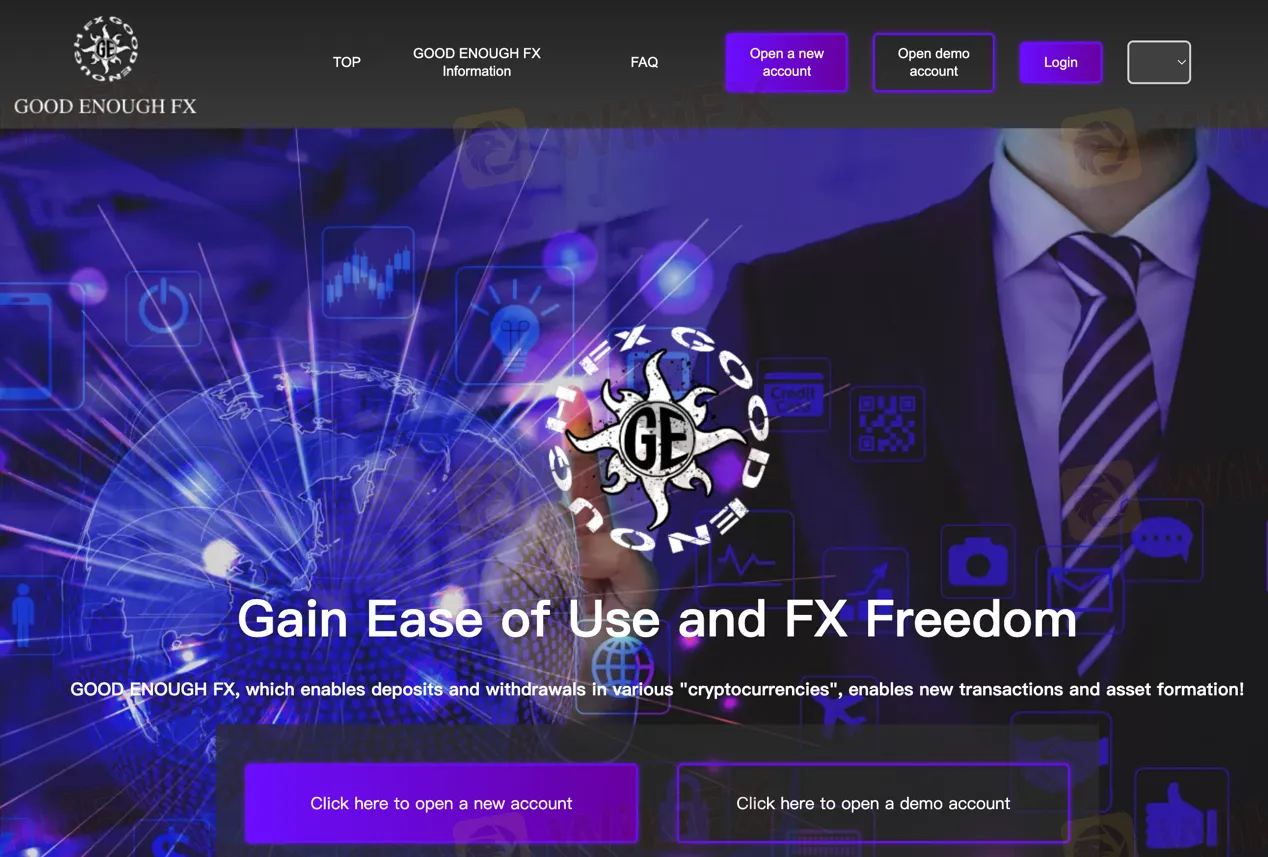Click here to open a demo account
The width and height of the screenshot is (1268, 857).
coord(873,803)
